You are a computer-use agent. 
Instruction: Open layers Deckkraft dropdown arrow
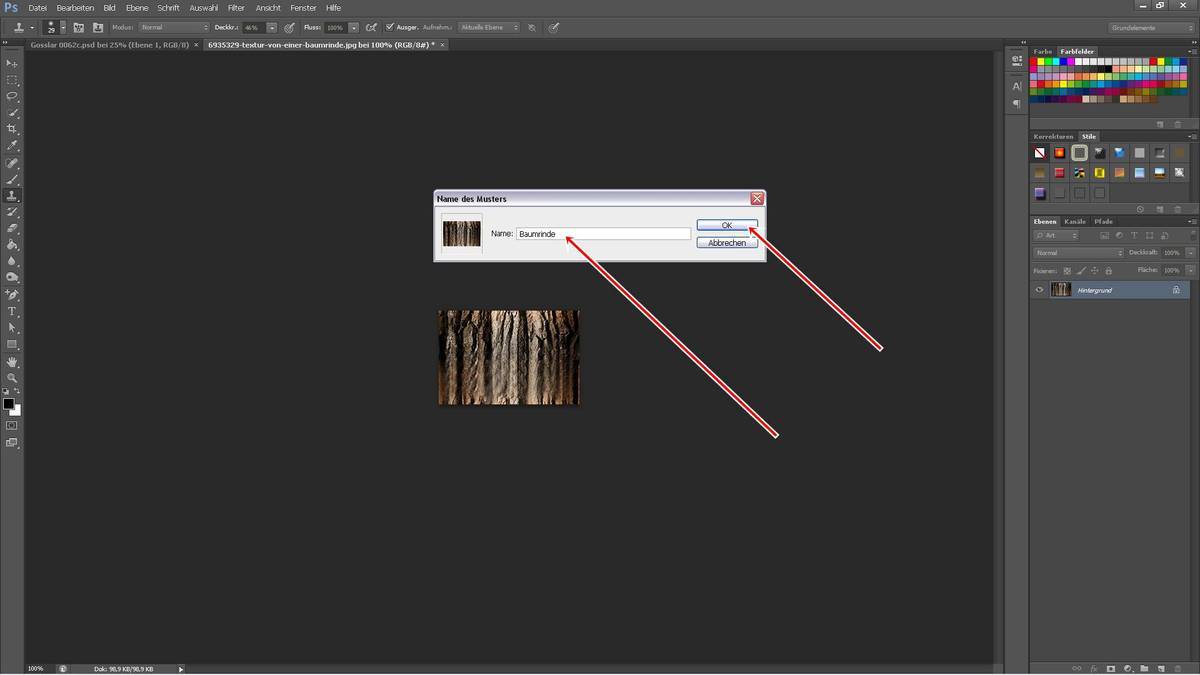(x=1190, y=253)
